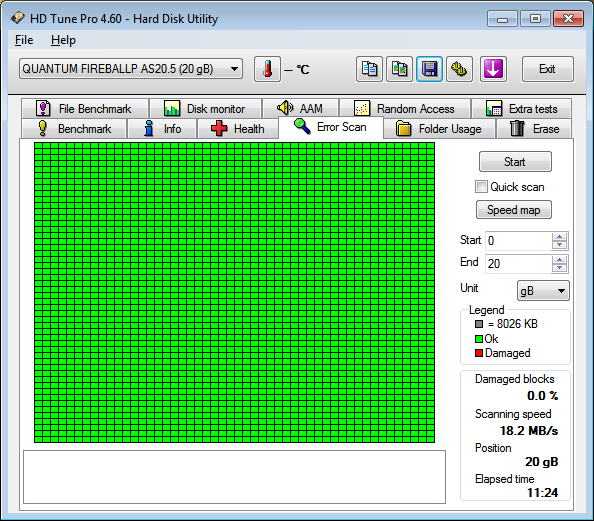Open options with the gear wrench icon
Viewport: 594px width, 521px height.
(460, 69)
